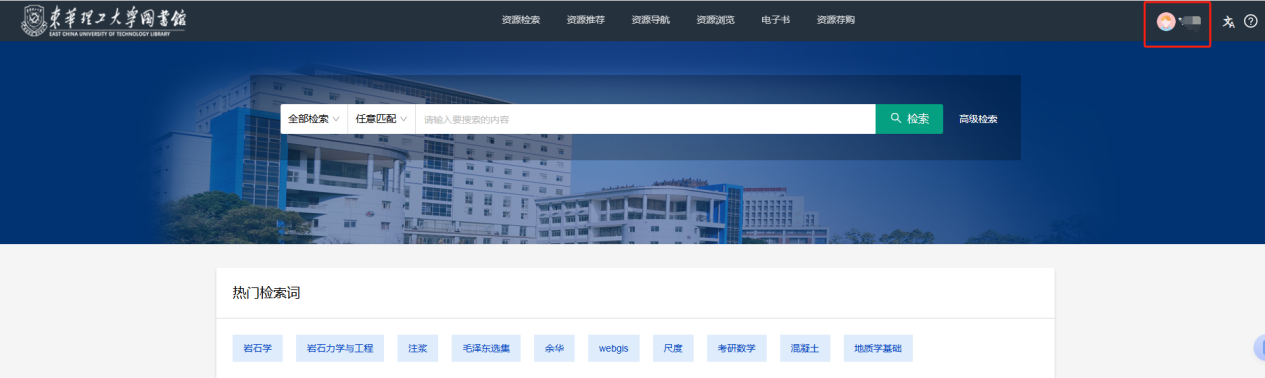This screenshot has width=1265, height=378.
Task: Click the magnifier 检索 search button
Action: click(x=909, y=119)
